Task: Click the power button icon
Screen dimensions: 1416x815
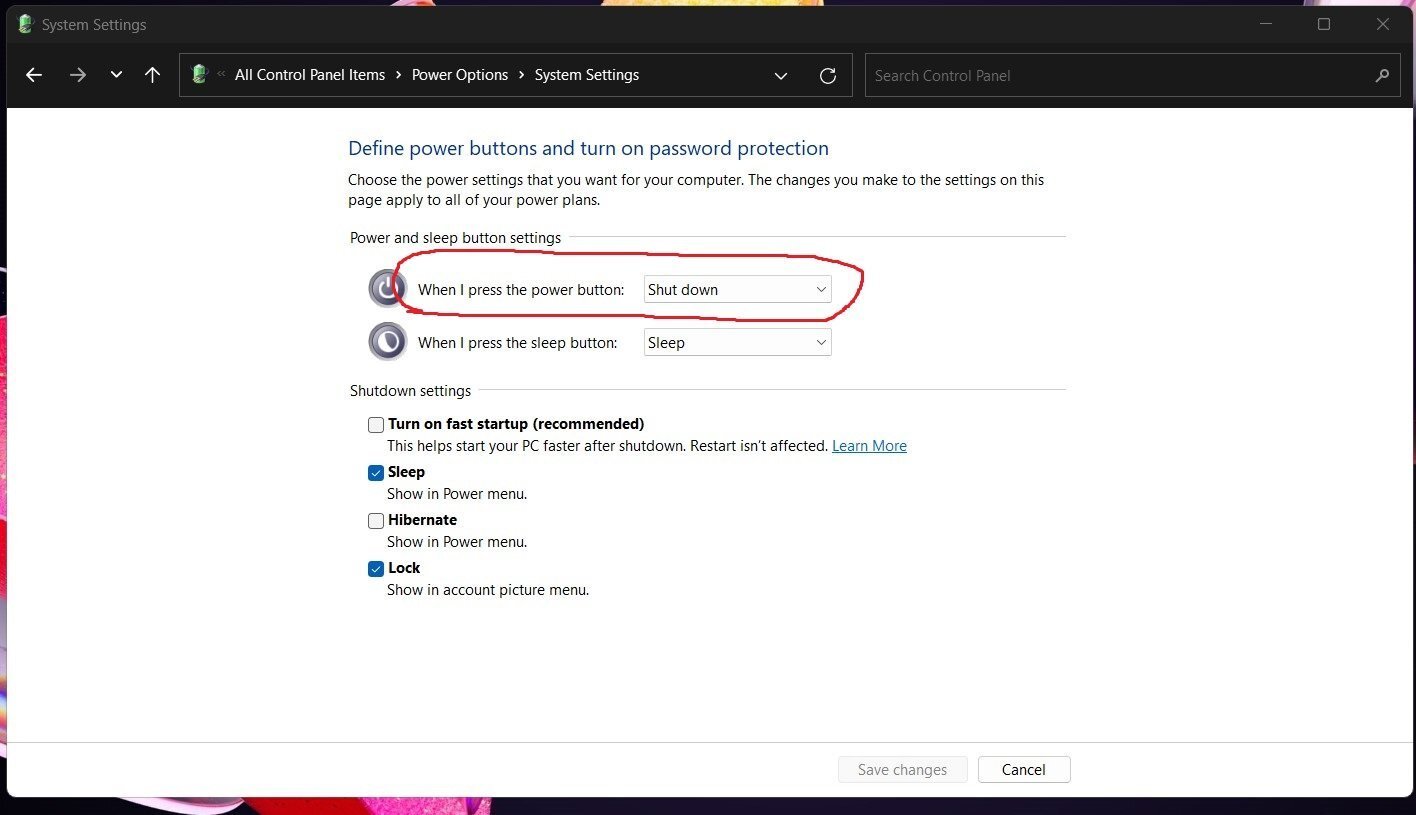Action: (x=387, y=289)
